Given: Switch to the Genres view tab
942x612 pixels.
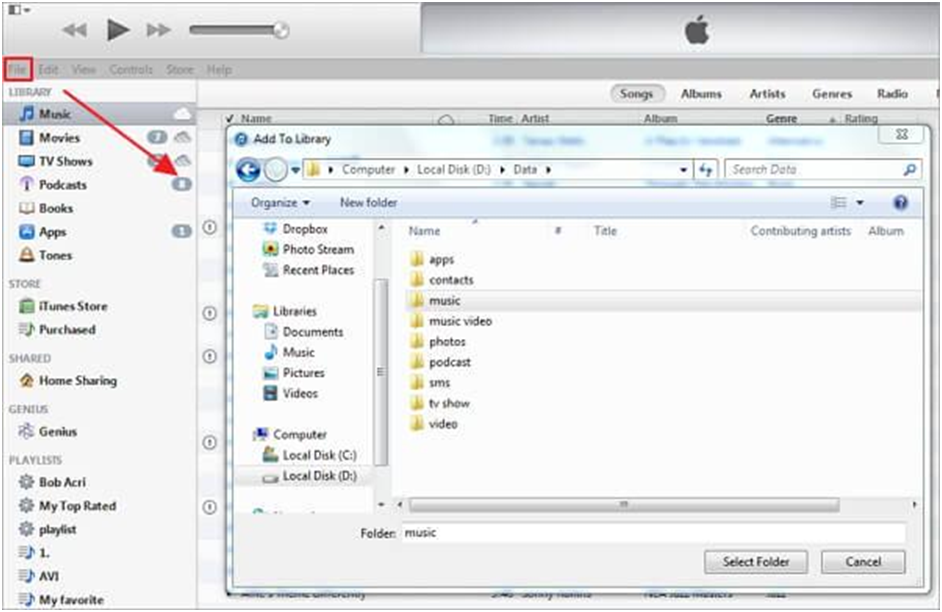Looking at the screenshot, I should pos(832,94).
